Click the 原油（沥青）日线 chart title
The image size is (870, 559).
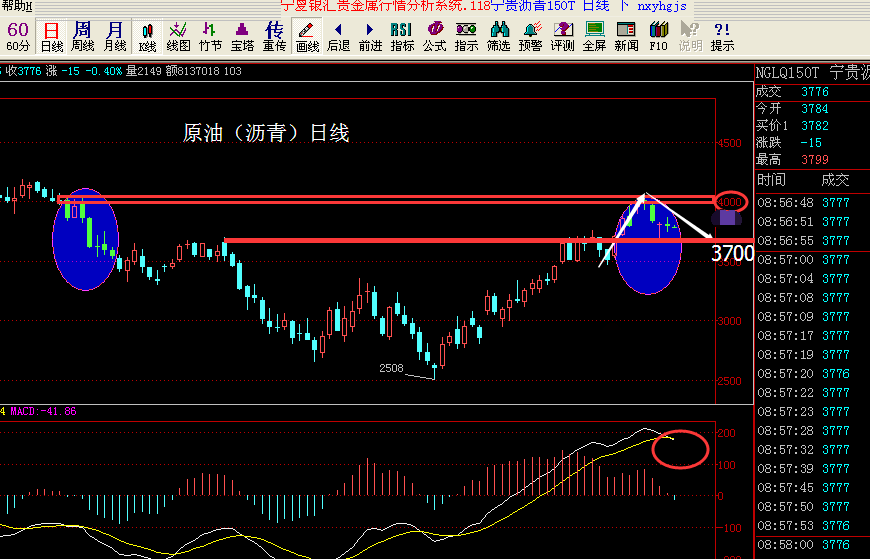pyautogui.click(x=266, y=133)
